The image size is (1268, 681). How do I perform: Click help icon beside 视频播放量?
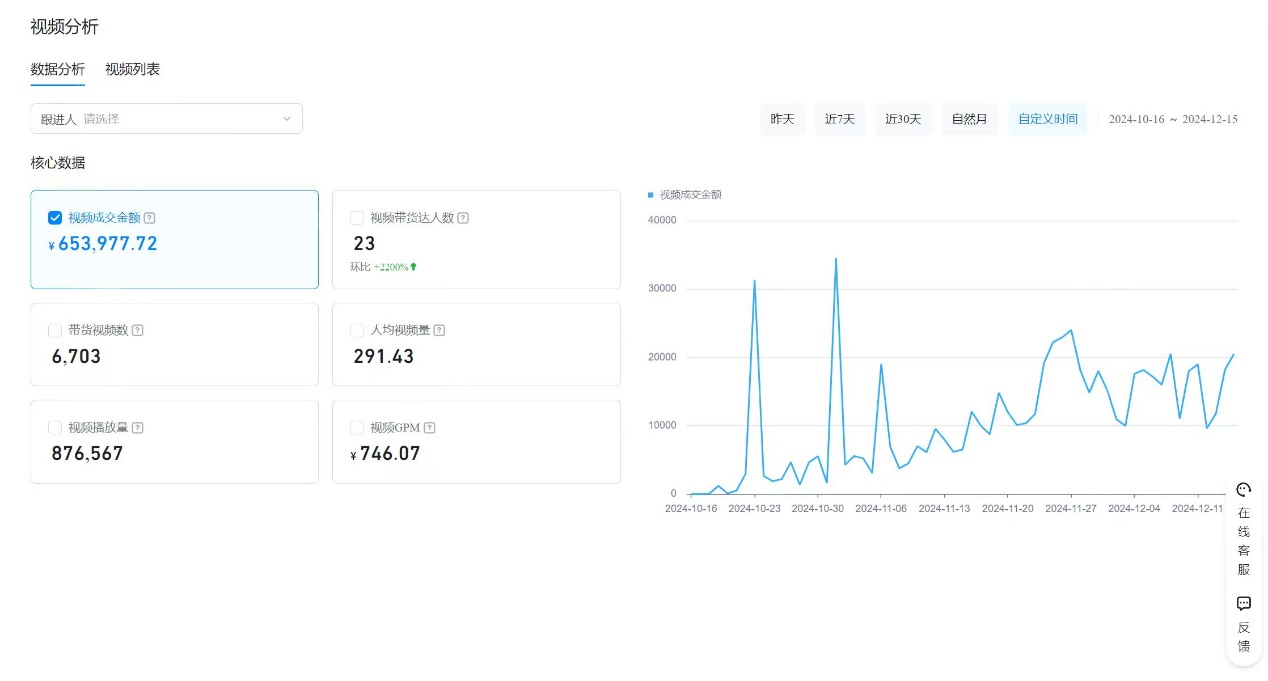point(138,428)
